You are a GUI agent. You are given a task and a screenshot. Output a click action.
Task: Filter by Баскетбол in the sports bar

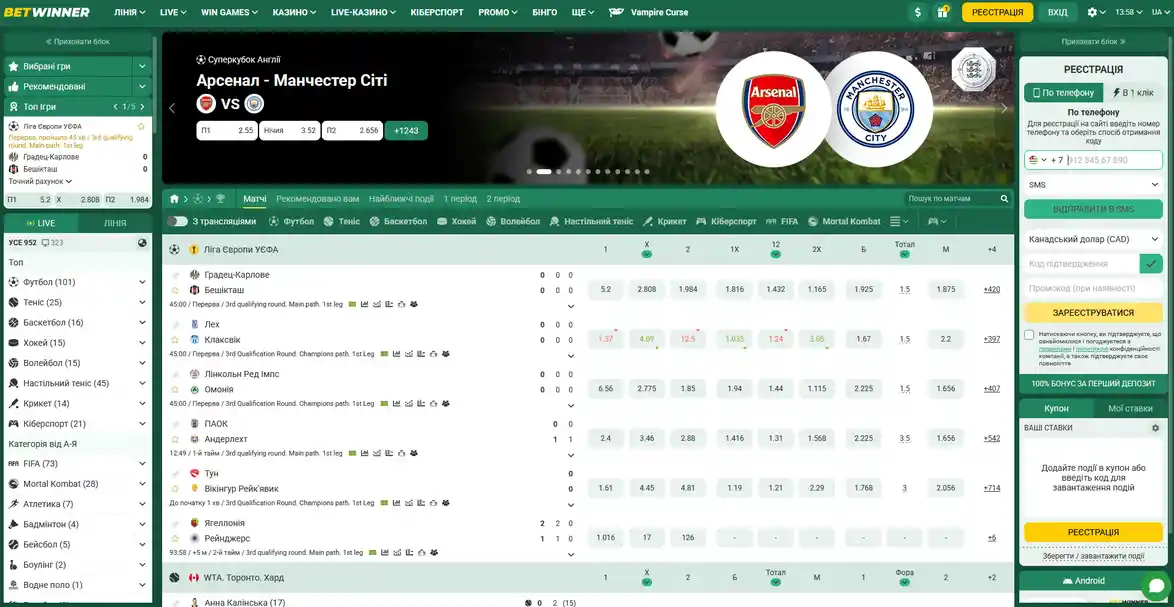[398, 222]
